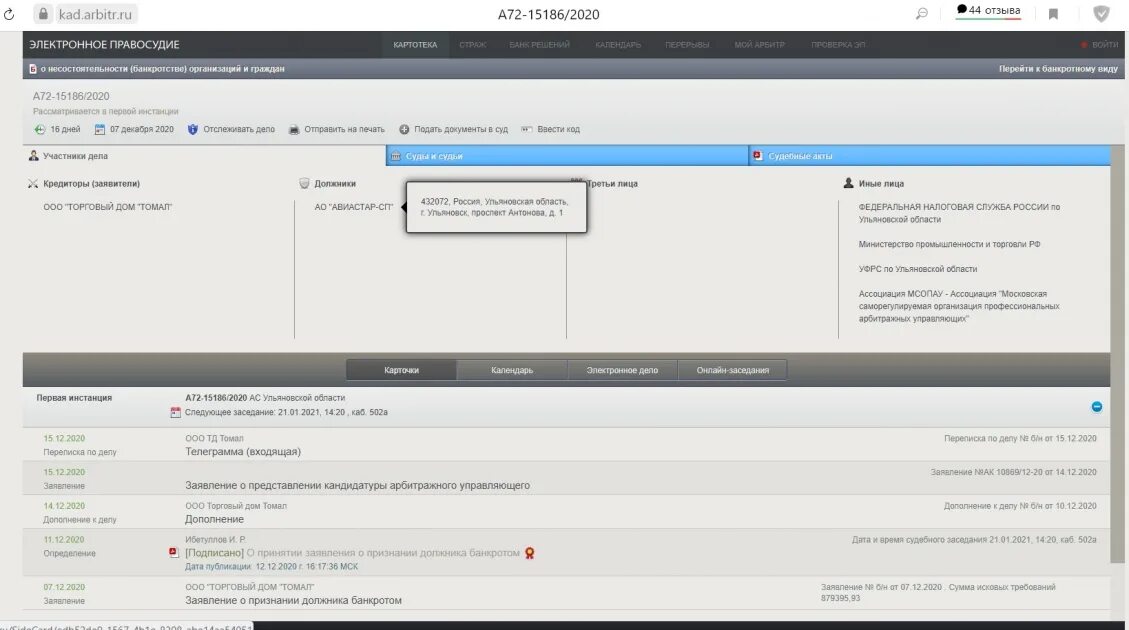The height and width of the screenshot is (630, 1129).
Task: Select creditor ООО "ТОРГОВЫЙ ДОМ "ТОМАЛ"
Action: [107, 207]
